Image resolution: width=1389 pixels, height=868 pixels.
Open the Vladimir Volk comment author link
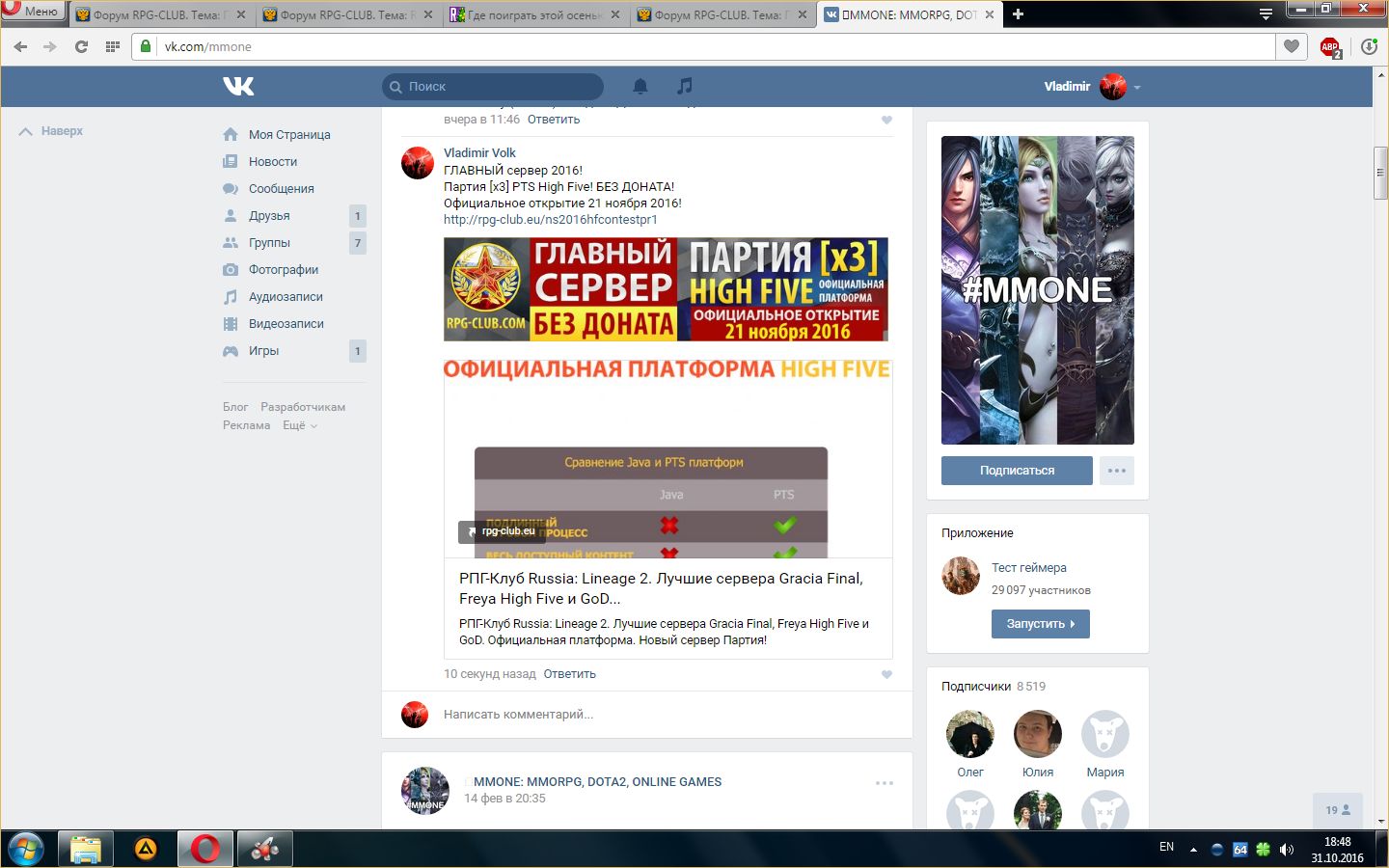tap(479, 152)
